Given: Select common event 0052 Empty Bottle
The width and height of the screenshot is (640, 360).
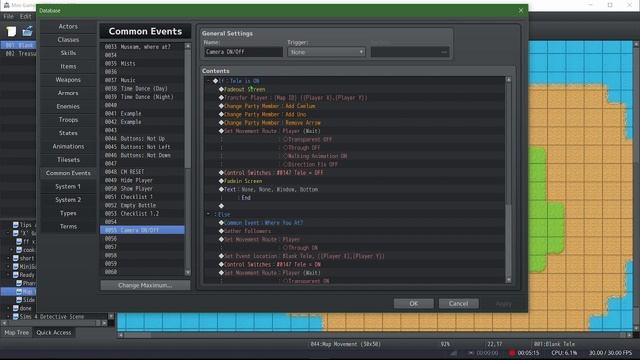Looking at the screenshot, I should pyautogui.click(x=142, y=205).
